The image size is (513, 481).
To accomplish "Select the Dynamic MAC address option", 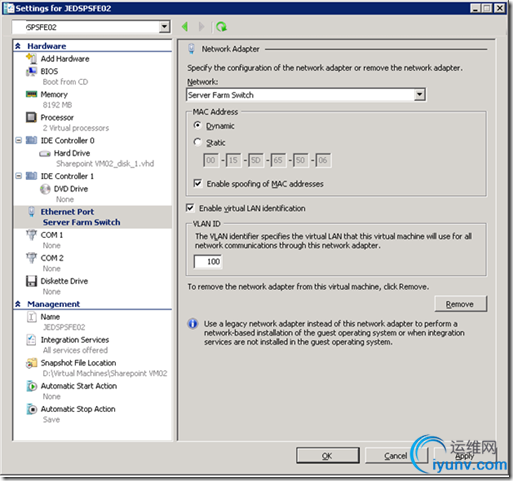I will pos(198,126).
